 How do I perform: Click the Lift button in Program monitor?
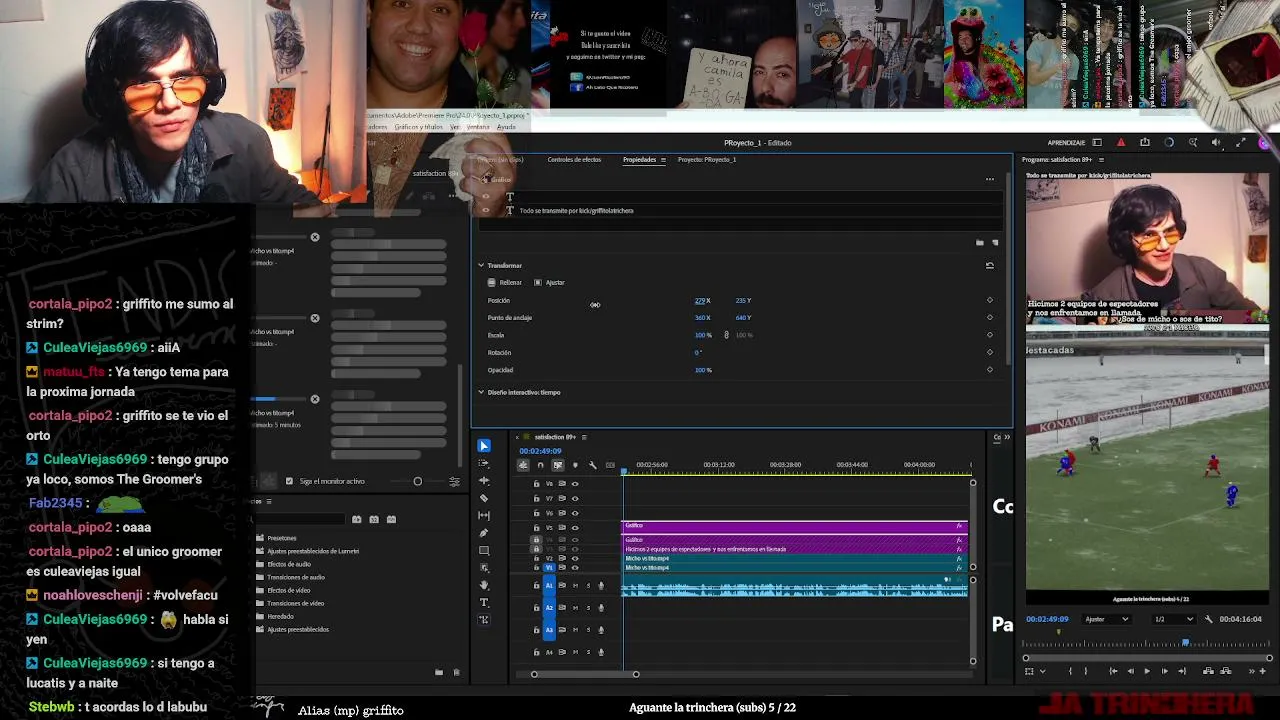(1208, 671)
